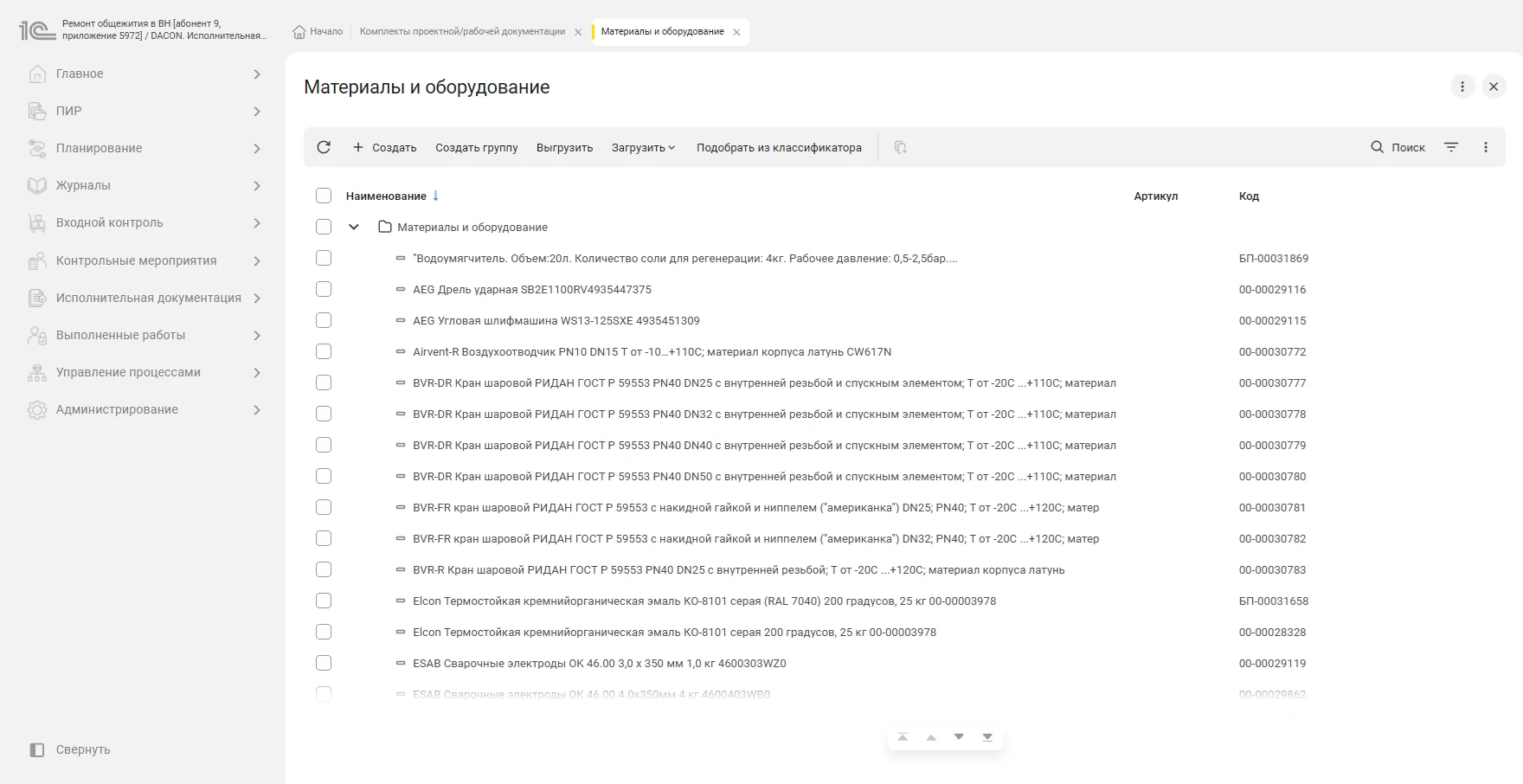The image size is (1523, 784).
Task: Open the three-dot menu beside the page title
Action: click(x=1462, y=87)
